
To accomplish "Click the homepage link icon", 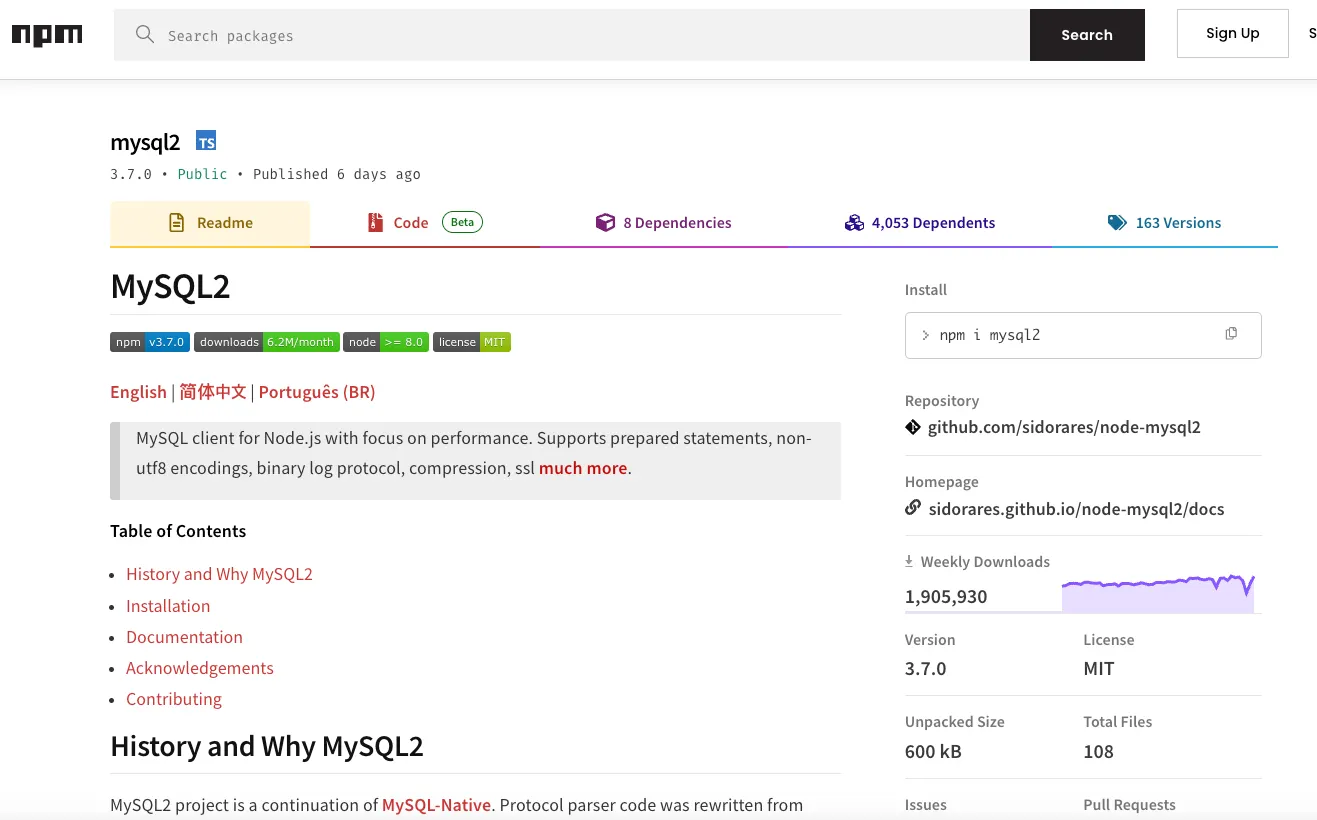I will [913, 508].
